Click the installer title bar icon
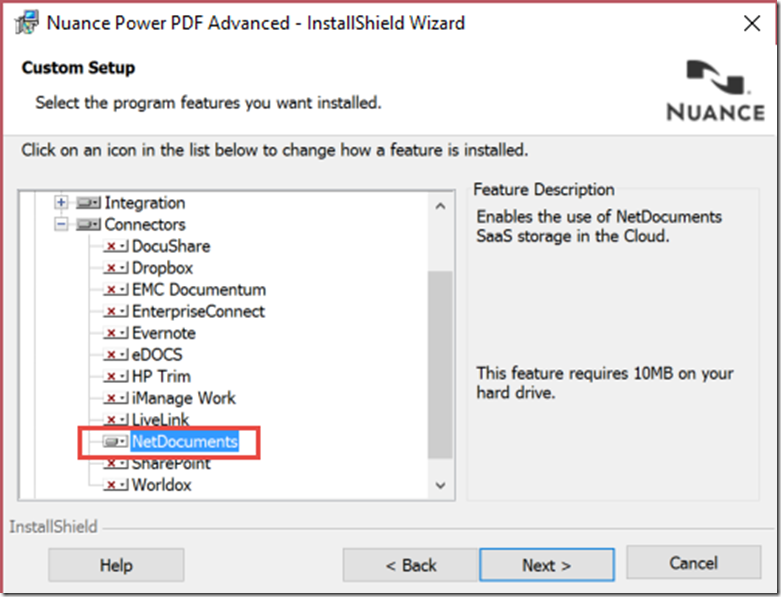Screen dimensions: 781x597 (26, 22)
